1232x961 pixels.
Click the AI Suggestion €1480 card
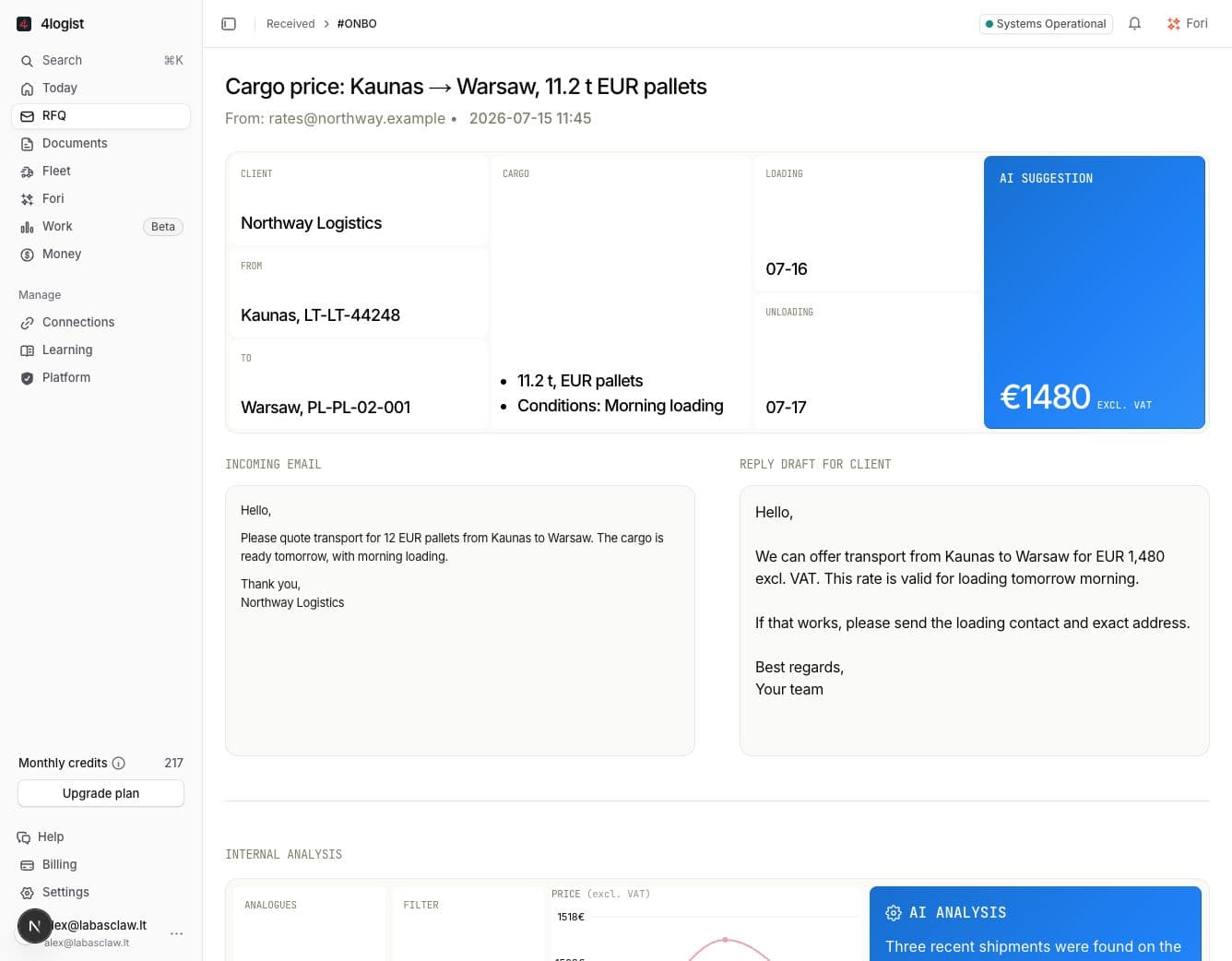point(1095,292)
